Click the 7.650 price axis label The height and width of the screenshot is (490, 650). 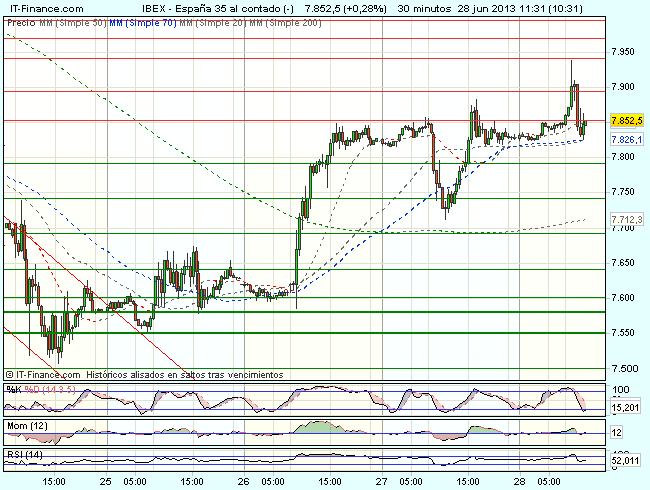click(623, 262)
